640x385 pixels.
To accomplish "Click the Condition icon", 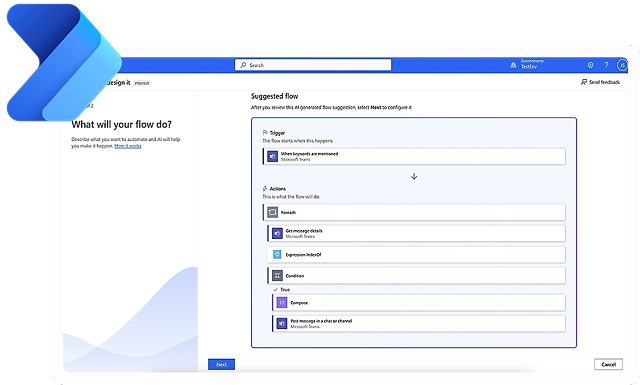I will [277, 276].
